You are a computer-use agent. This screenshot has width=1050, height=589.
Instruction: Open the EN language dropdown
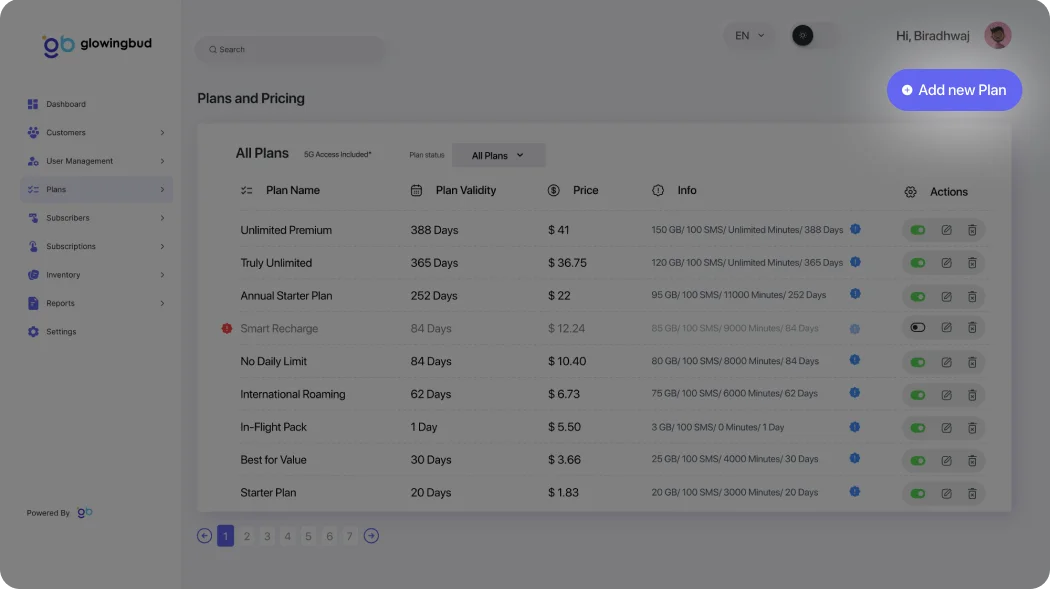(749, 36)
